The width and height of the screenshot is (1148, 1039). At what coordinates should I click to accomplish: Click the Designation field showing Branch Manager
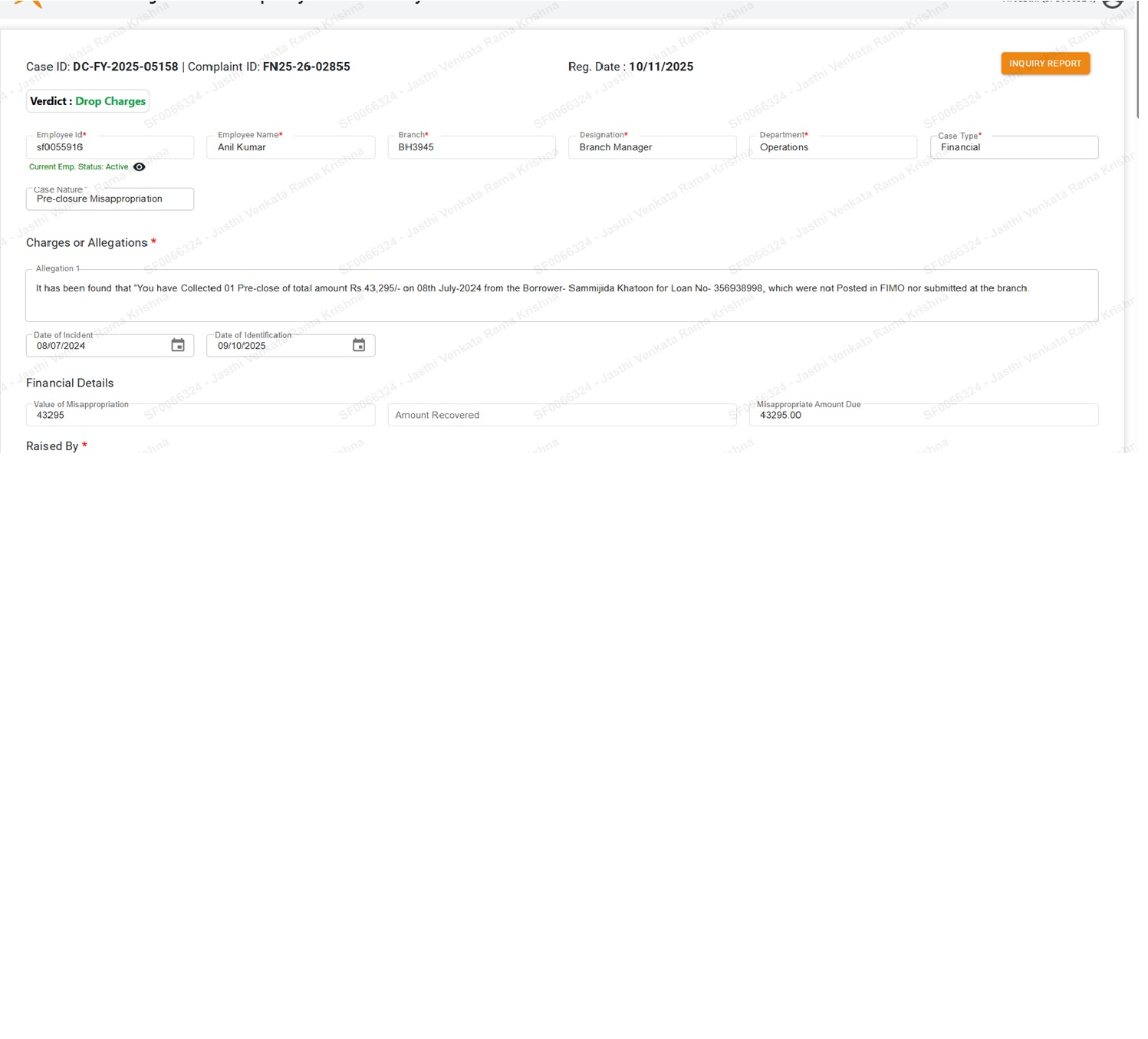click(x=652, y=147)
